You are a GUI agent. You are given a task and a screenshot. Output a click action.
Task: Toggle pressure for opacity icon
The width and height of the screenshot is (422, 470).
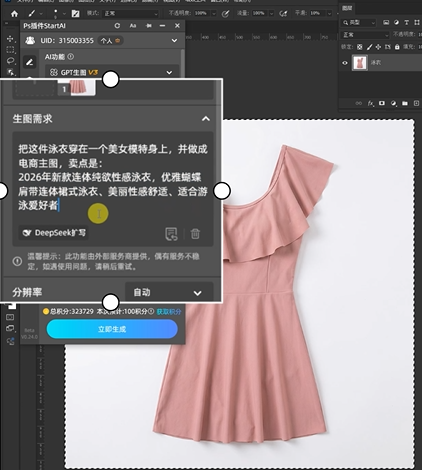point(226,14)
